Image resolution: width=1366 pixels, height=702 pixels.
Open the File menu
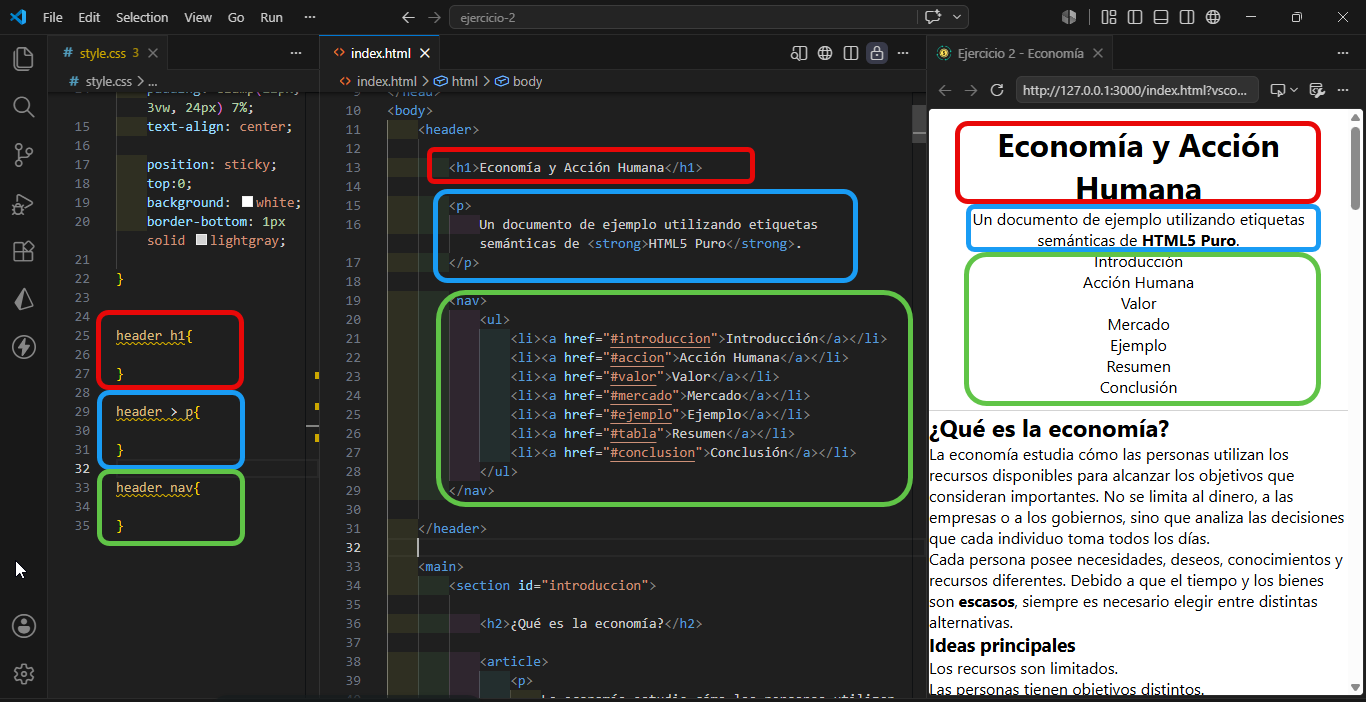(x=53, y=17)
